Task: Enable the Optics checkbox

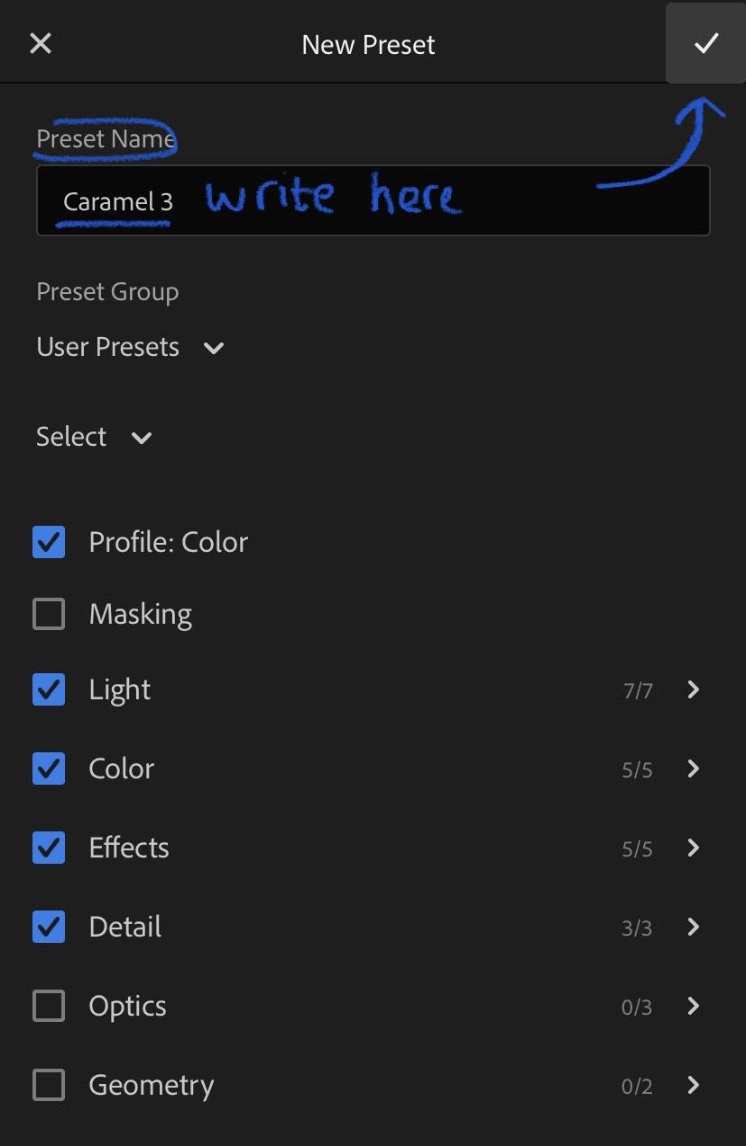Action: tap(49, 1006)
